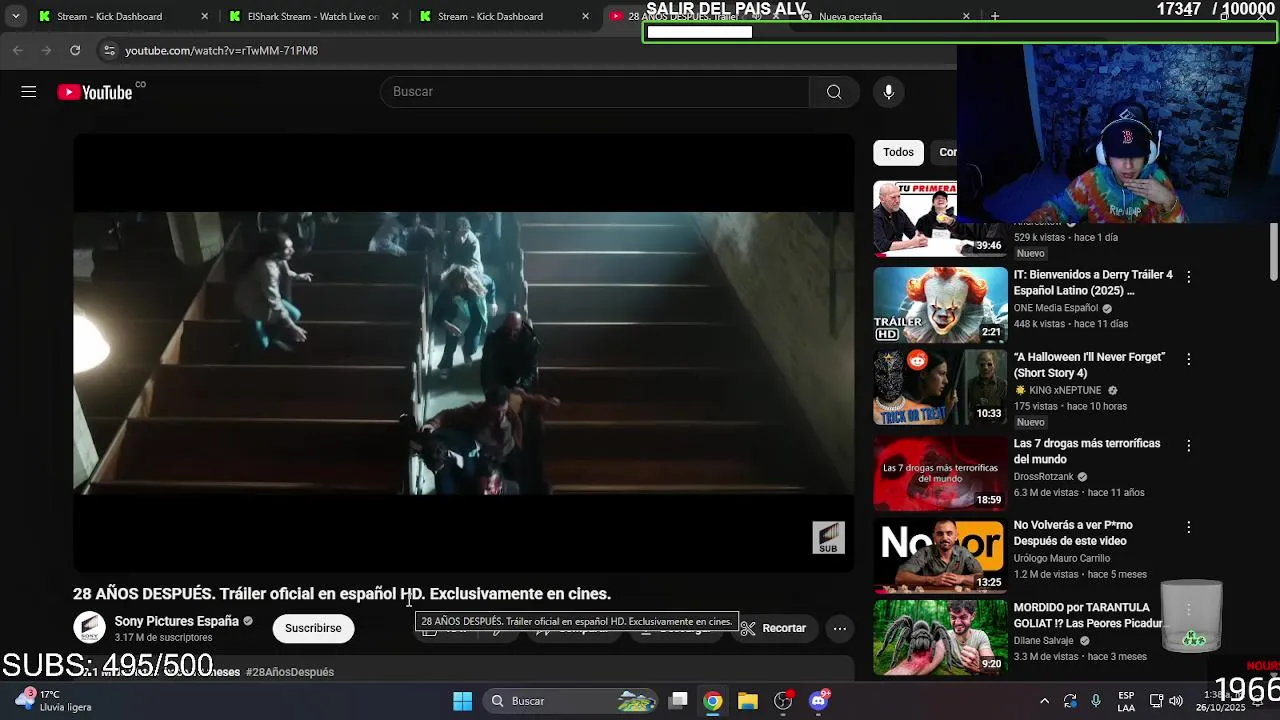This screenshot has width=1280, height=720.
Task: Open Task View on taskbar
Action: click(678, 701)
